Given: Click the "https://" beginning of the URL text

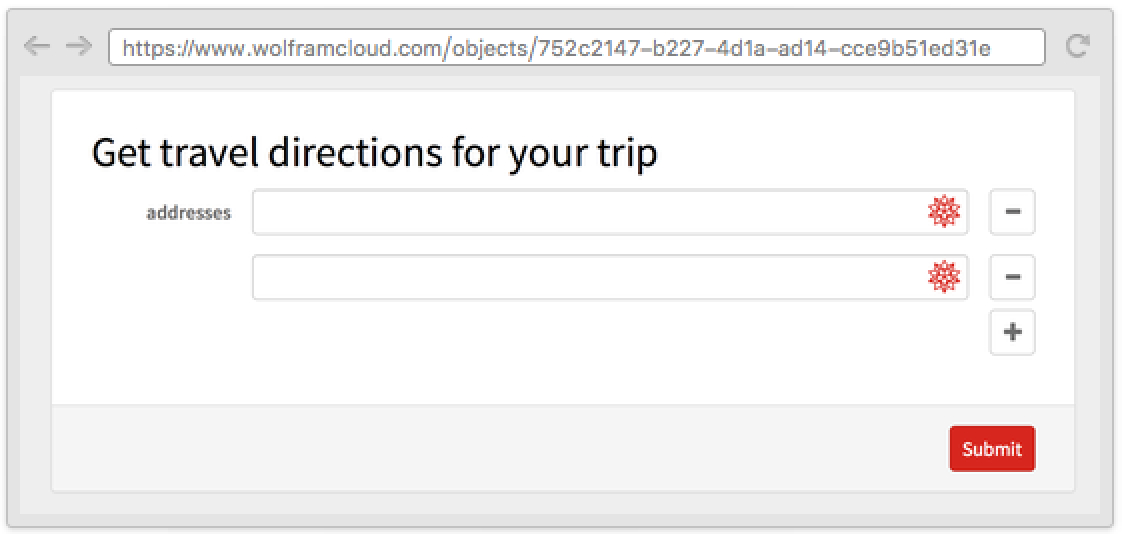Looking at the screenshot, I should [159, 48].
